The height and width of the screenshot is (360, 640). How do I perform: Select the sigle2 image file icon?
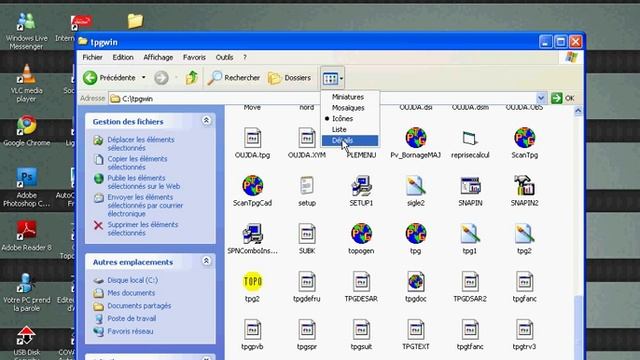[416, 186]
